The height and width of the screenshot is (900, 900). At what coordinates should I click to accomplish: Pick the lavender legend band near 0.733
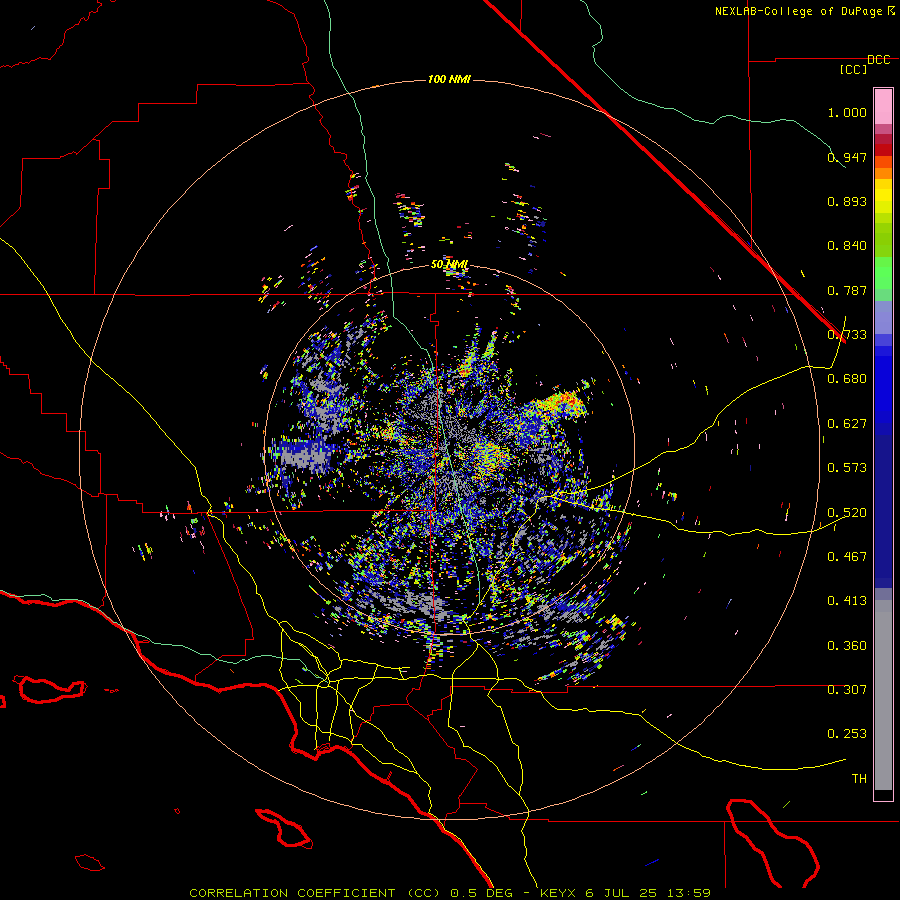coord(883,317)
